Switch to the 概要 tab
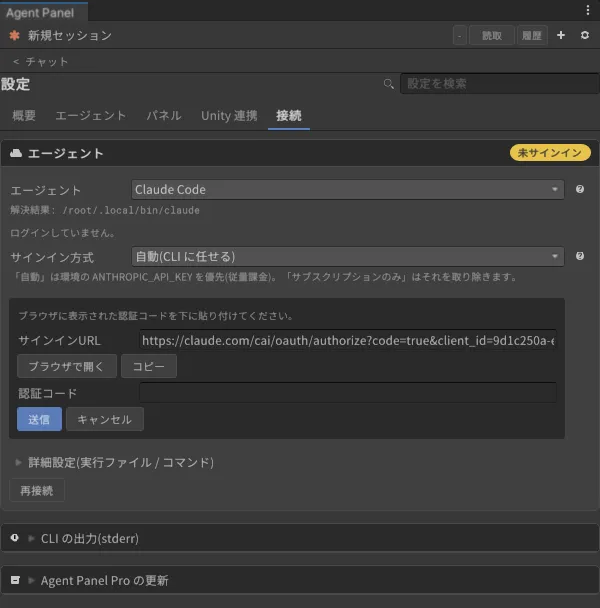 click(x=24, y=116)
